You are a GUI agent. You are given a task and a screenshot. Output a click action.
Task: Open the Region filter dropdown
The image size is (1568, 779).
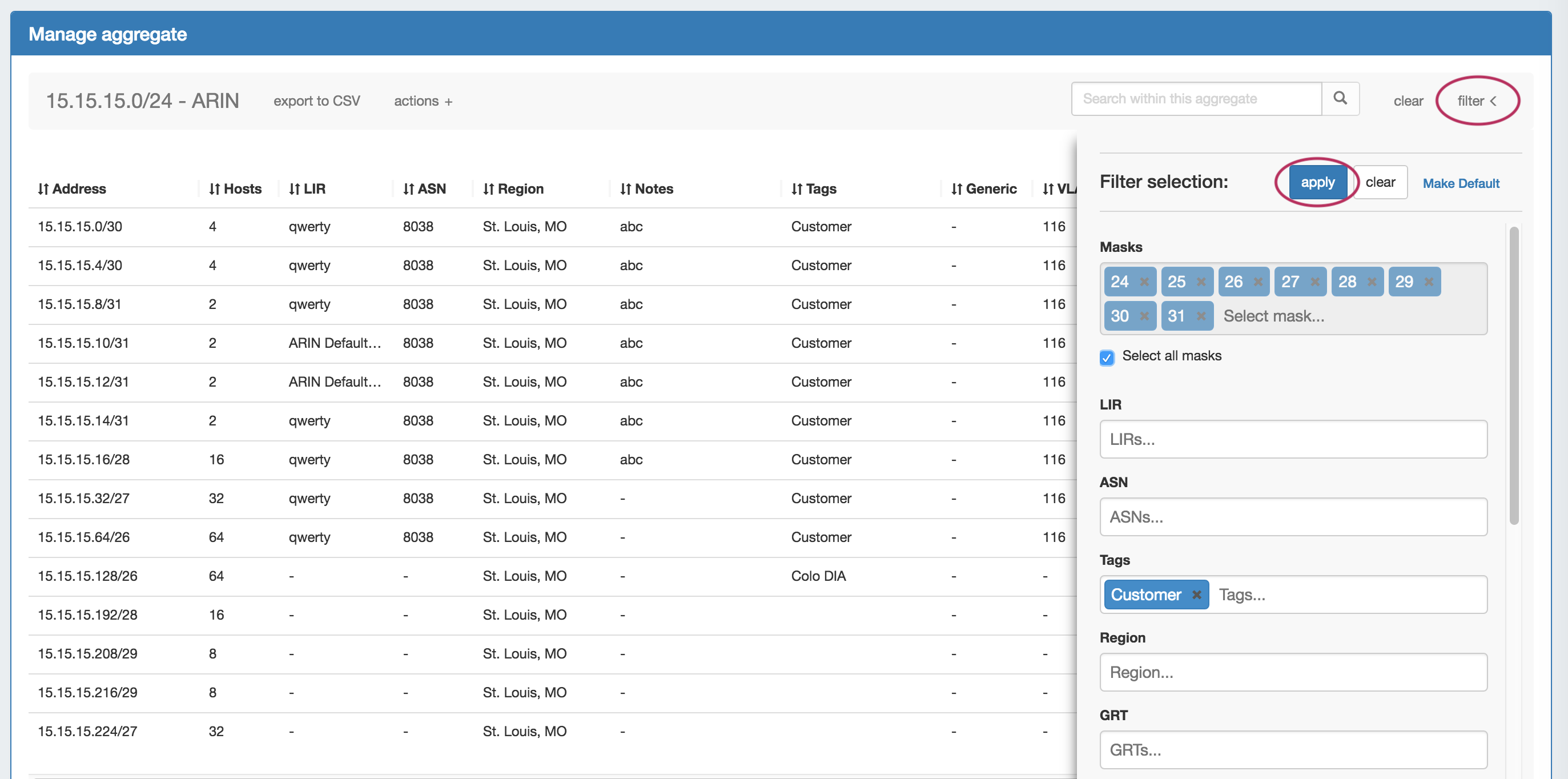1293,672
